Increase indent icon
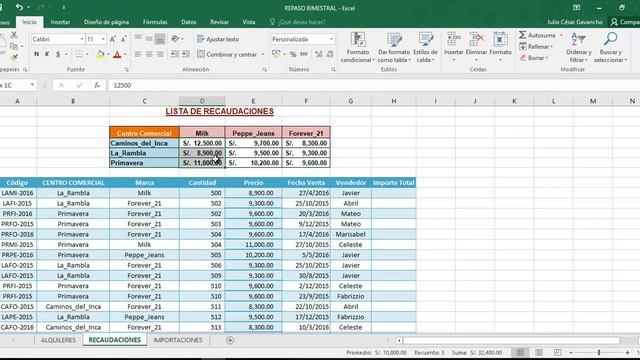This screenshot has width=640, height=360. click(x=185, y=54)
